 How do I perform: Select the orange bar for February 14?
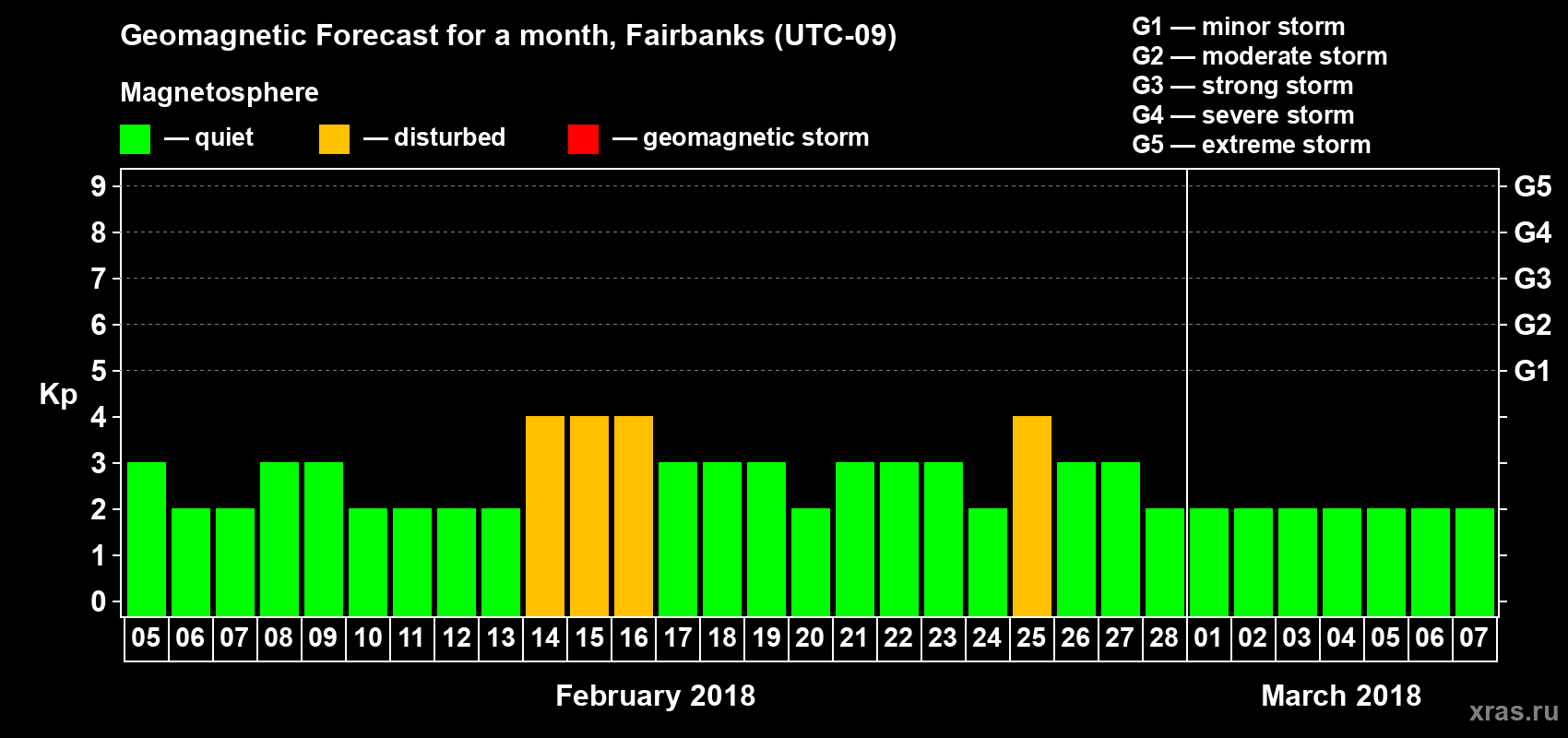[x=545, y=516]
